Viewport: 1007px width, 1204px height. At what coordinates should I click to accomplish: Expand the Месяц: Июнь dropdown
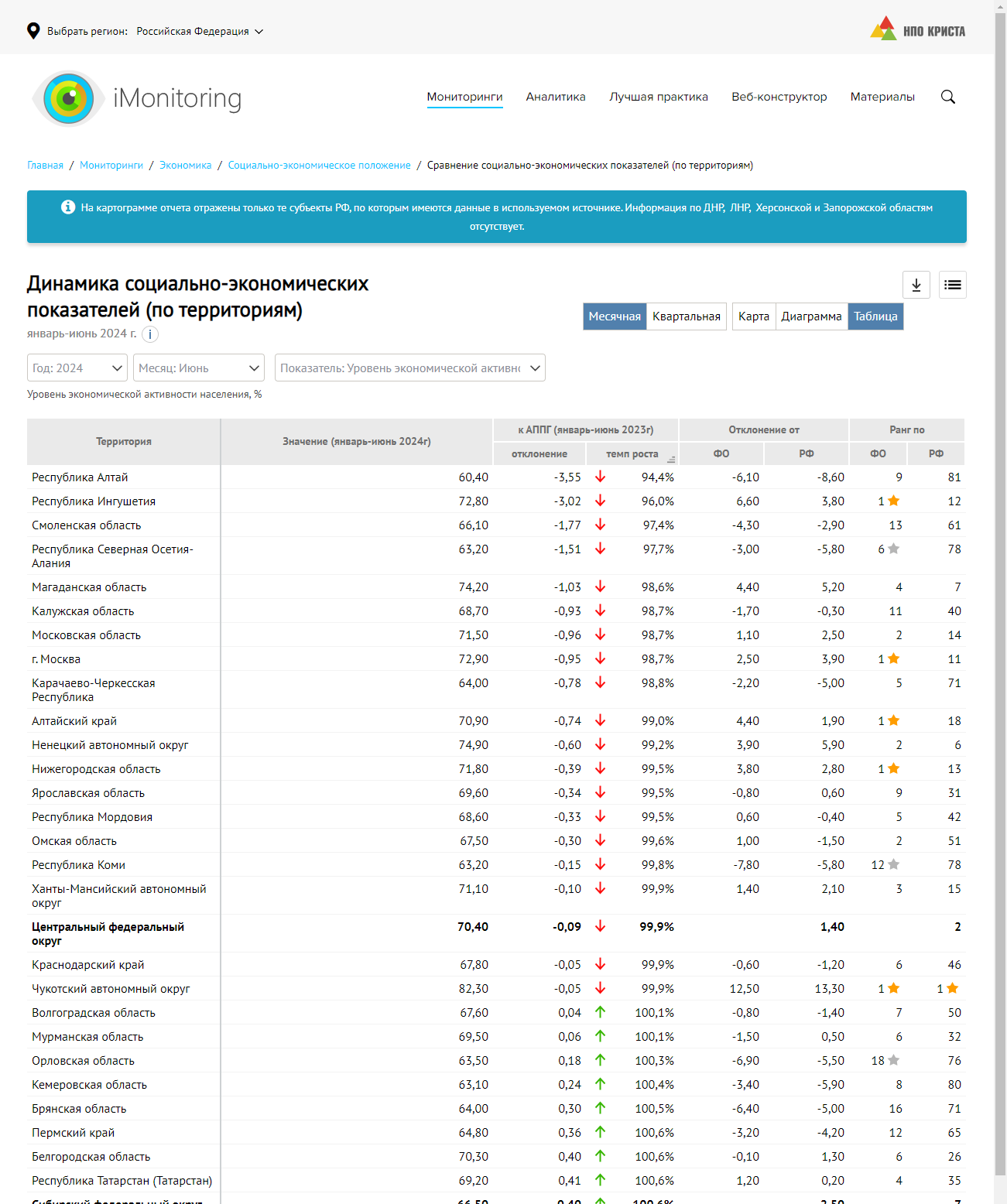point(199,368)
